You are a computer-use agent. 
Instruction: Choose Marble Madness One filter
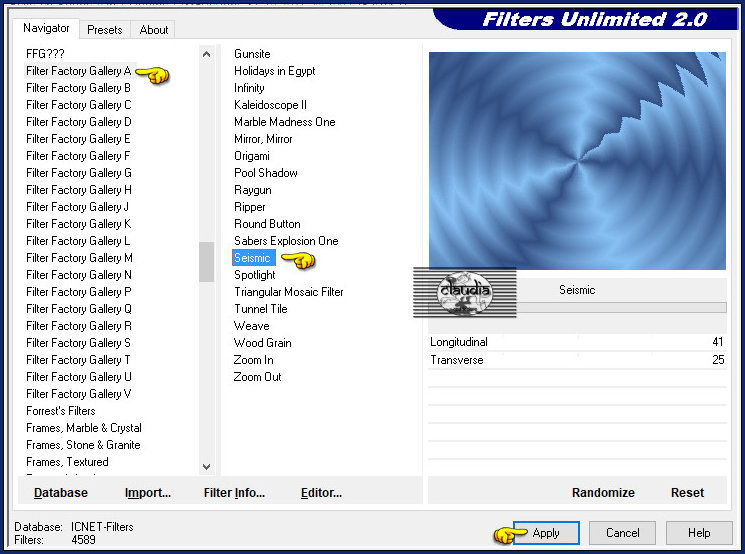point(285,122)
